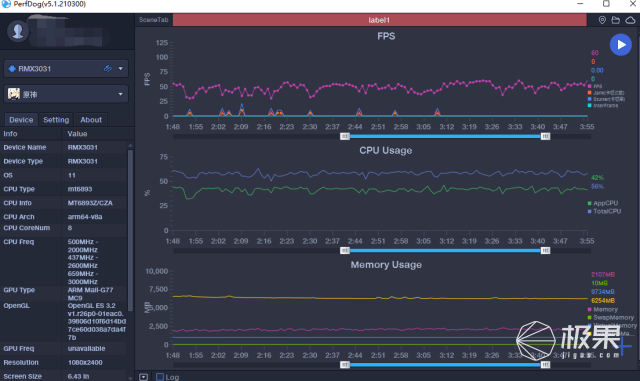Click the Memory Usage chart right range handle
640x381 pixels.
[545, 365]
